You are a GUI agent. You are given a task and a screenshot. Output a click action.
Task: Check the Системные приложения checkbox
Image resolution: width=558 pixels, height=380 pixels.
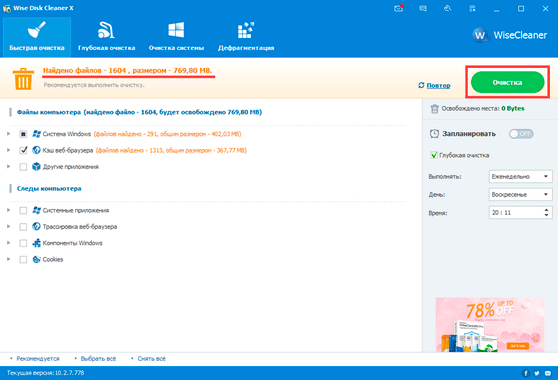[x=23, y=211]
